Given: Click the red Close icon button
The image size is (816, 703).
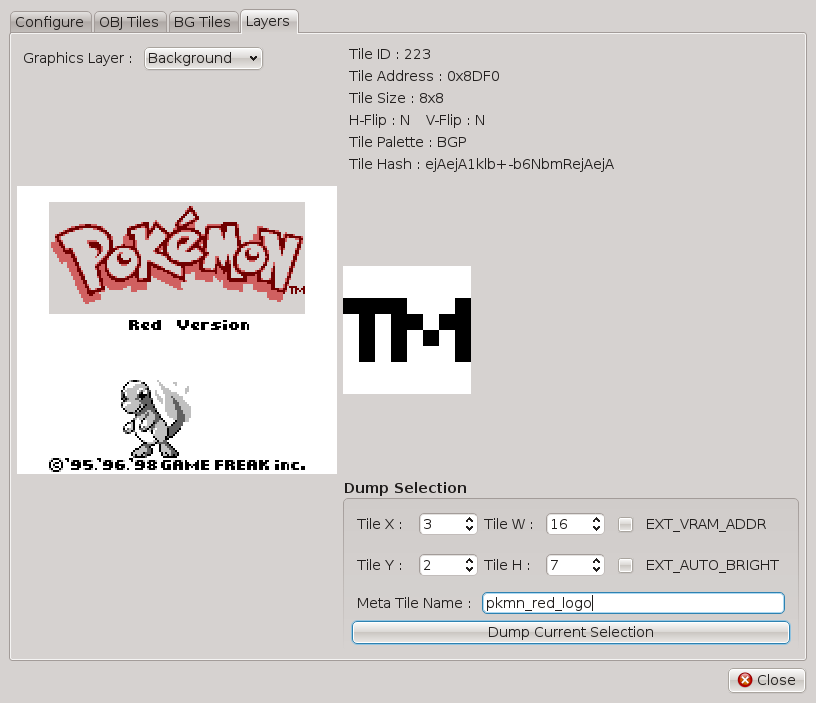Looking at the screenshot, I should (767, 680).
